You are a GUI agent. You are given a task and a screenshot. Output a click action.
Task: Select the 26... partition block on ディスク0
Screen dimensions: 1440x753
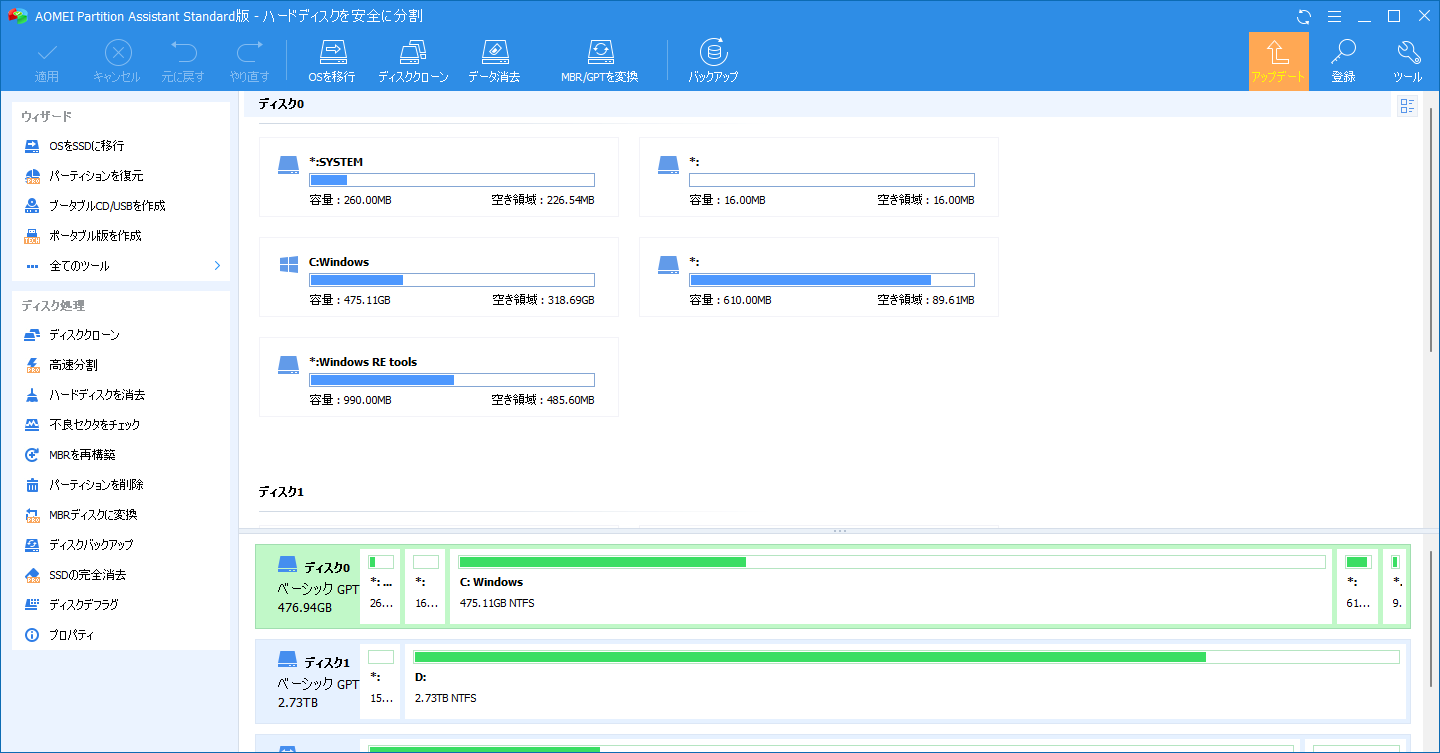tap(381, 586)
